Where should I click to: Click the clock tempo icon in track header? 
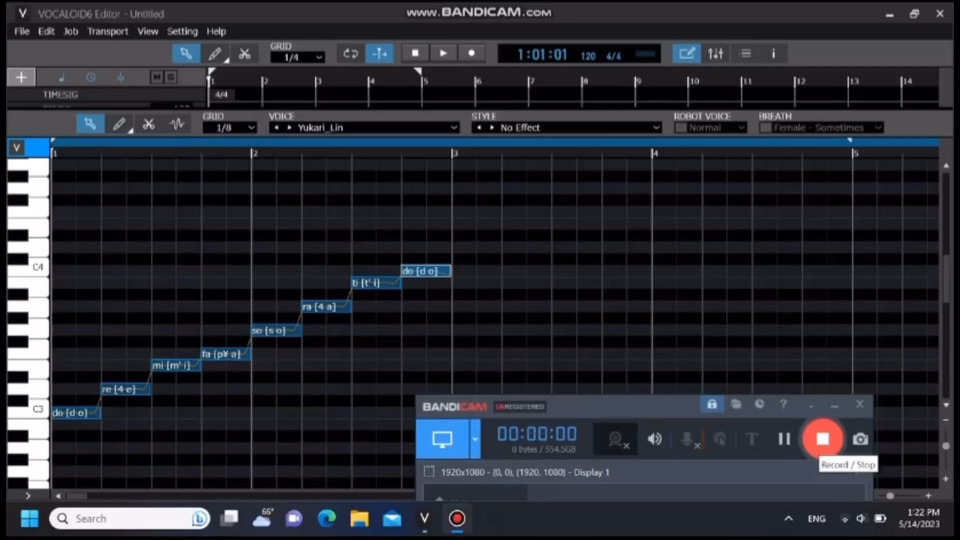click(x=91, y=77)
